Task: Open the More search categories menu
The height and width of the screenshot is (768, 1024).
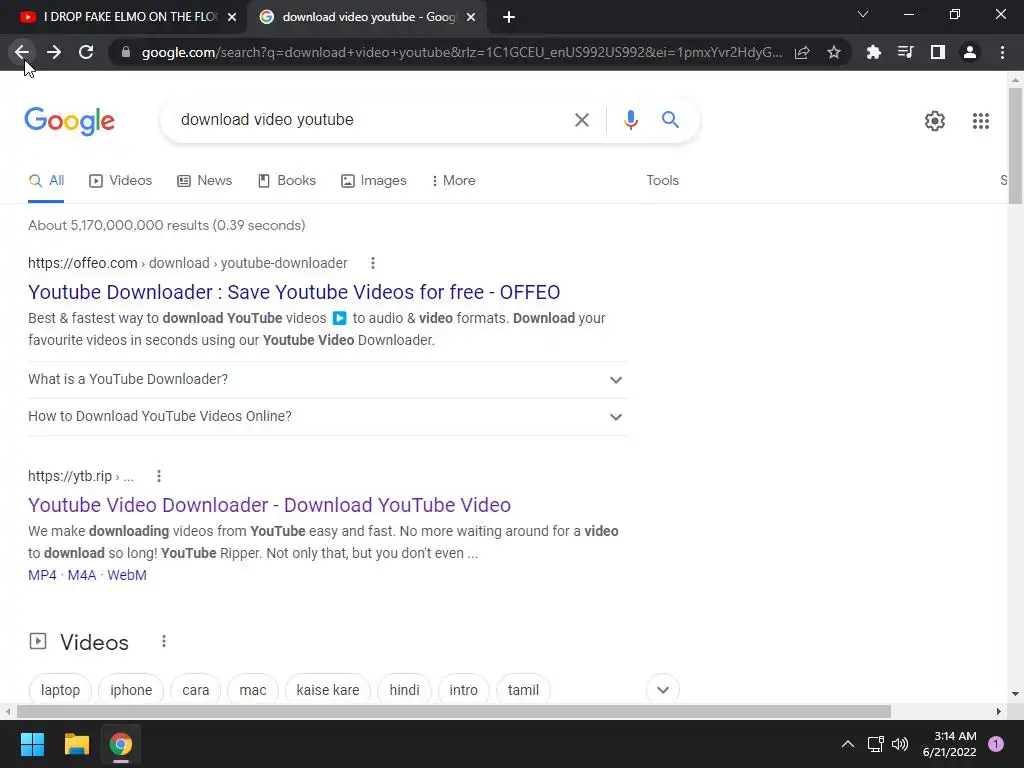Action: 454,181
